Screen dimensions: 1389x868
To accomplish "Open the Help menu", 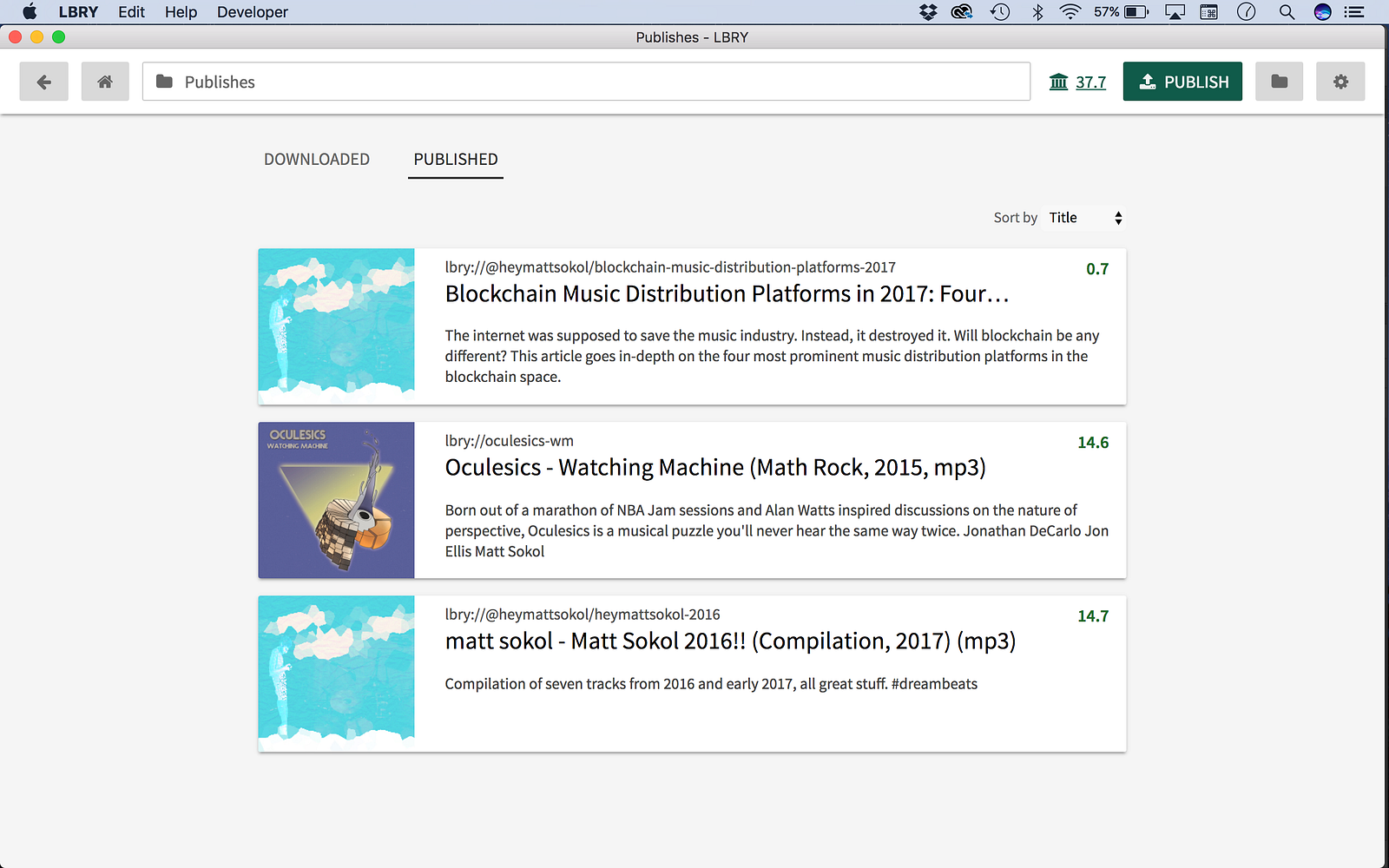I will click(x=181, y=12).
